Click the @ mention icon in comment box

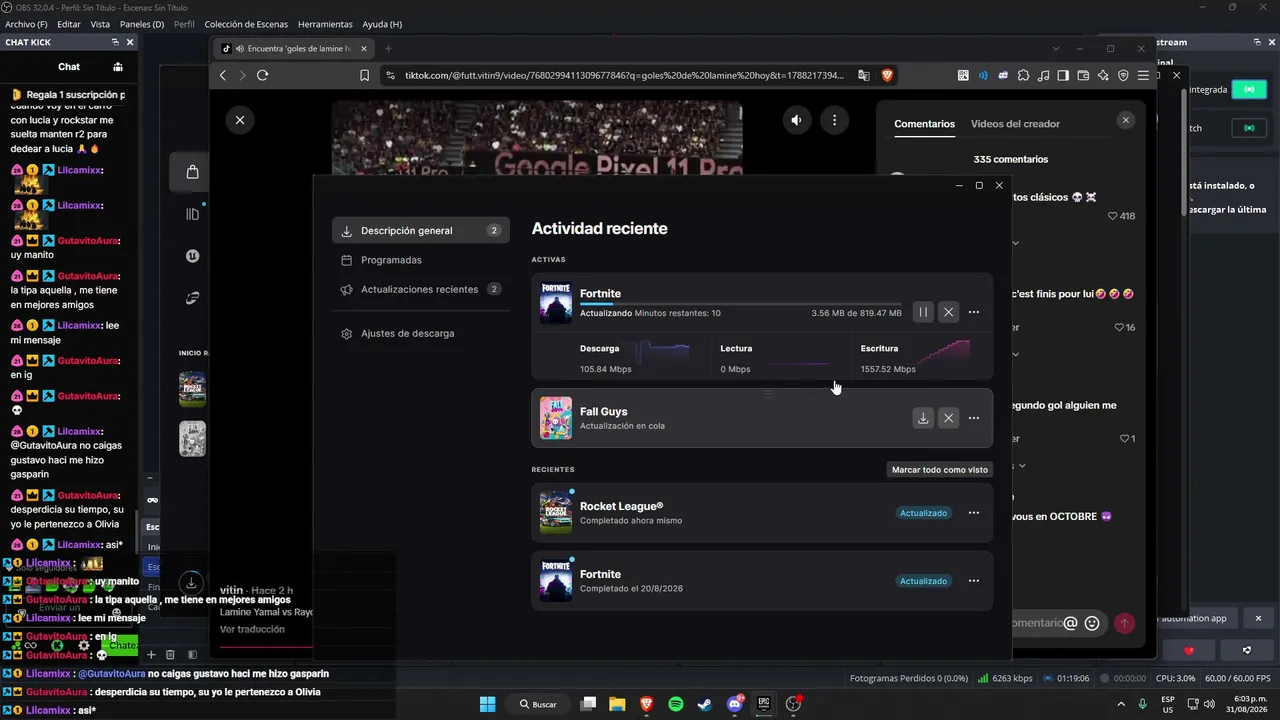[x=1071, y=623]
